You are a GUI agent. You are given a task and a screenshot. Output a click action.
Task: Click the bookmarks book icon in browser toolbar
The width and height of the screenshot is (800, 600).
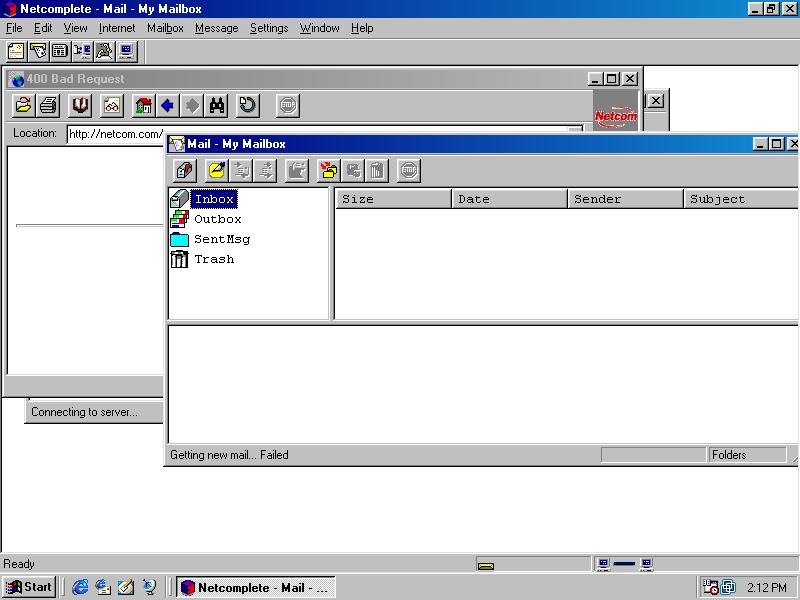(80, 106)
